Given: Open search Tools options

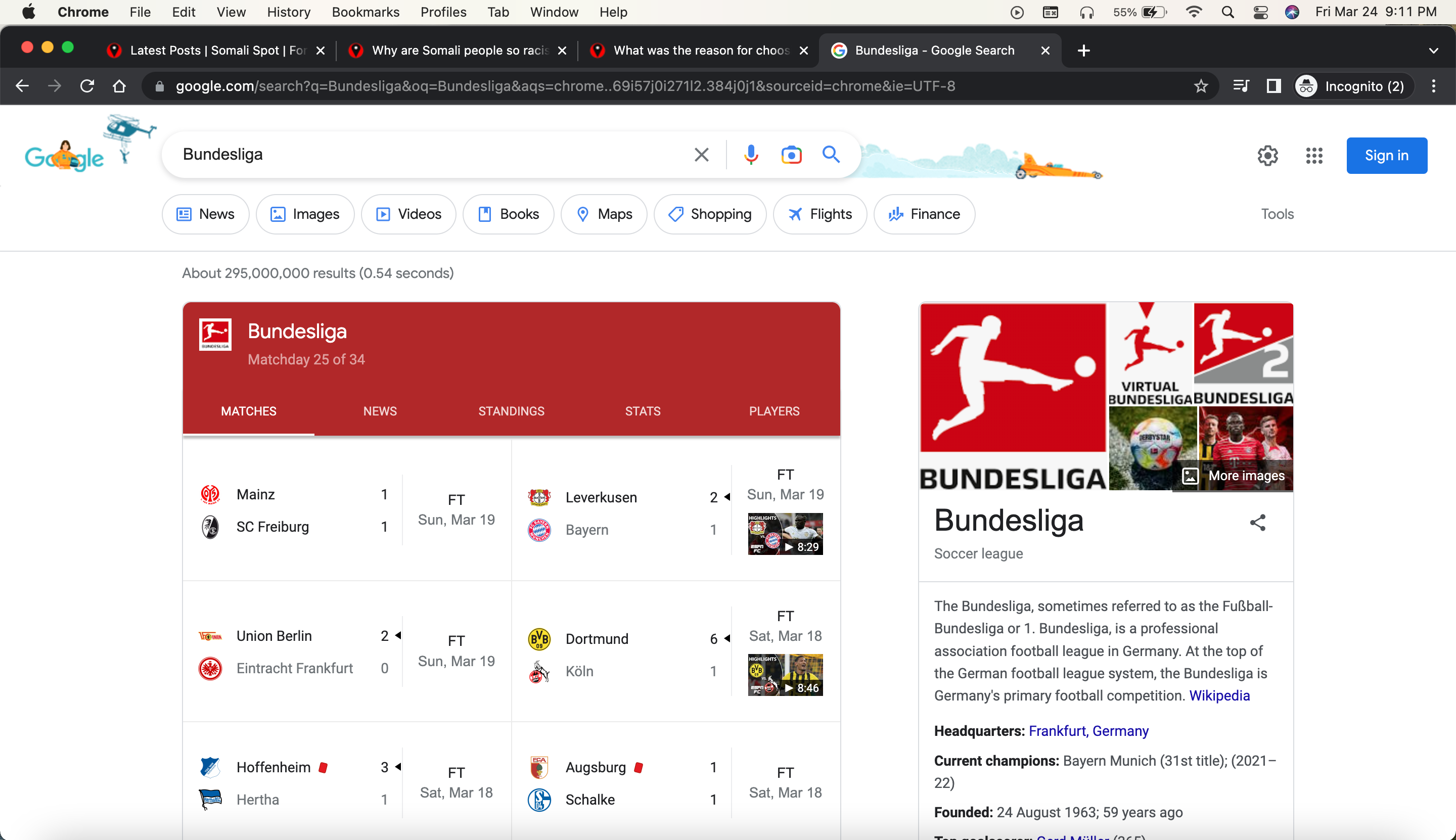Looking at the screenshot, I should pyautogui.click(x=1277, y=214).
